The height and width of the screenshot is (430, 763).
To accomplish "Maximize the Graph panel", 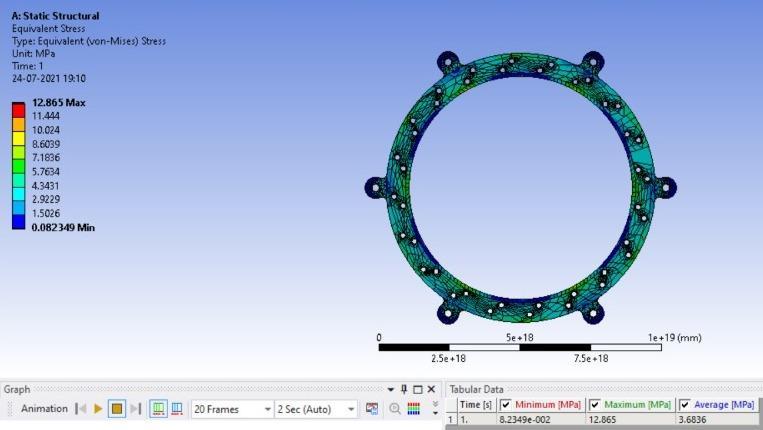I will click(x=418, y=390).
